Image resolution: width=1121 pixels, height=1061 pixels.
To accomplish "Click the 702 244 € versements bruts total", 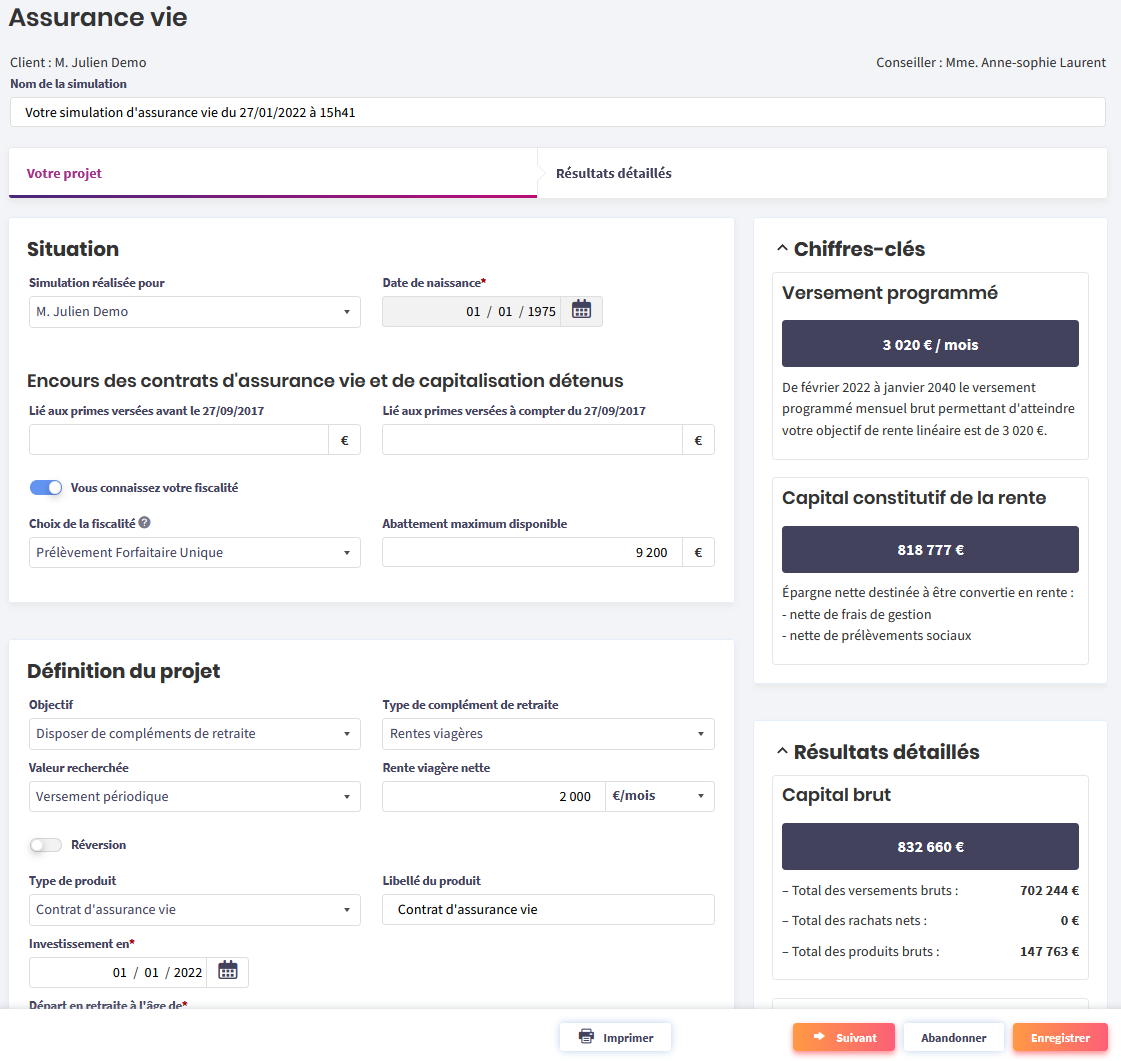I will pyautogui.click(x=1050, y=890).
